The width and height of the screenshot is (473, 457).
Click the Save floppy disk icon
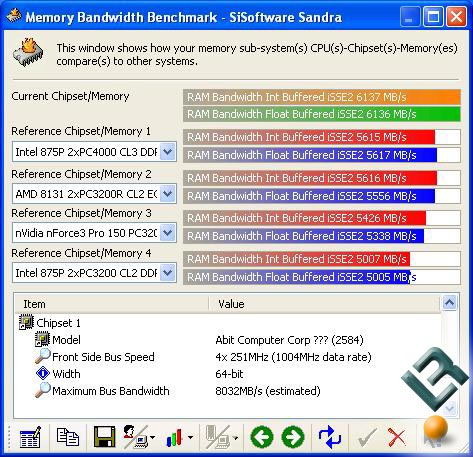(104, 437)
